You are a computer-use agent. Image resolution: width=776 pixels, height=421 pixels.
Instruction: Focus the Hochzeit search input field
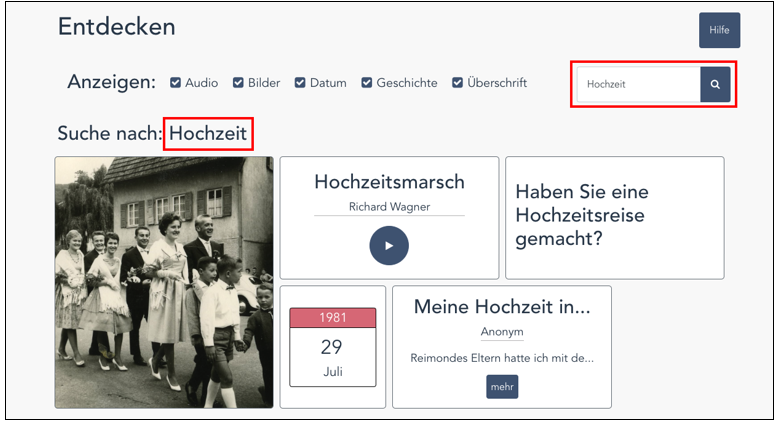coord(638,84)
